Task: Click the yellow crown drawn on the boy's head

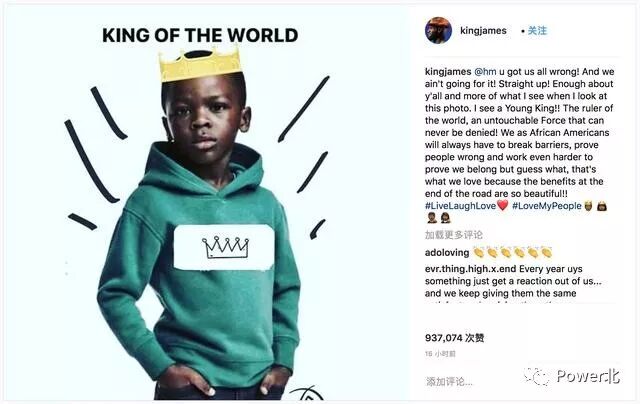Action: (200, 63)
